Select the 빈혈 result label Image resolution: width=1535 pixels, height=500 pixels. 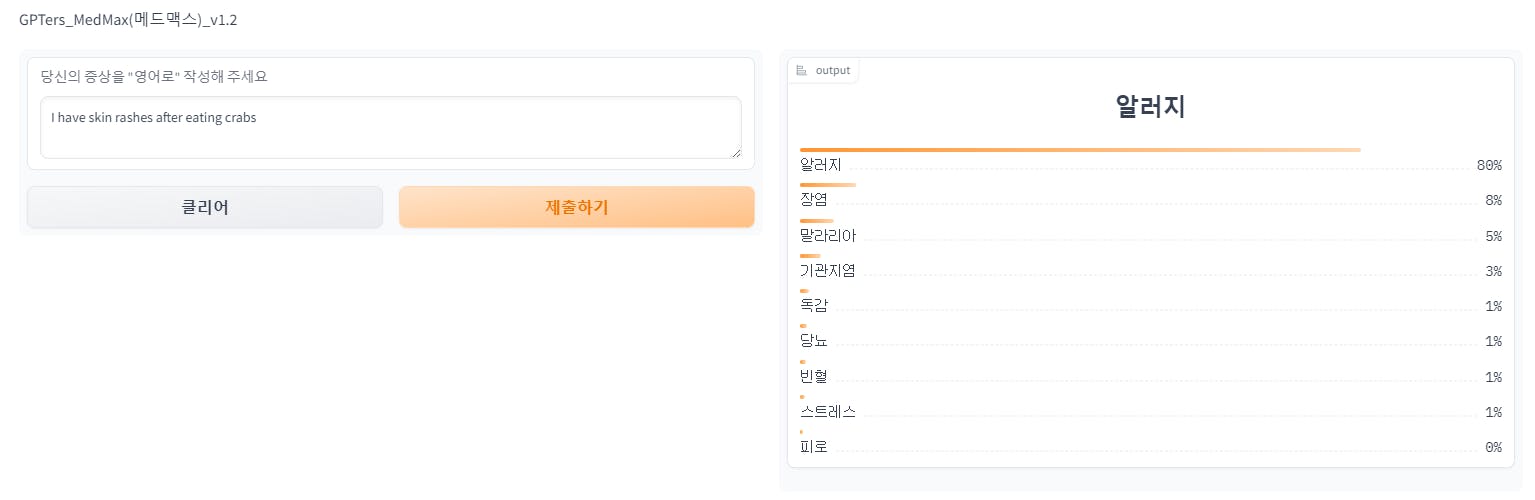[814, 377]
